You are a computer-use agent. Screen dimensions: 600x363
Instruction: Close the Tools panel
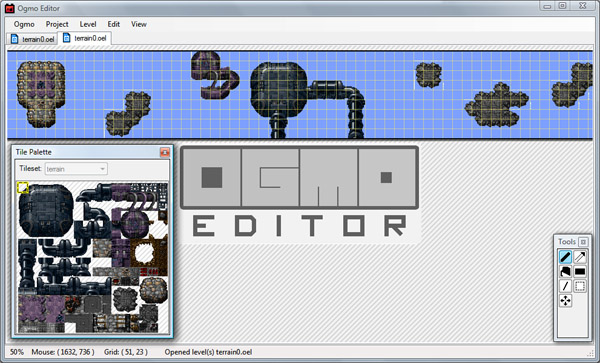pos(583,242)
